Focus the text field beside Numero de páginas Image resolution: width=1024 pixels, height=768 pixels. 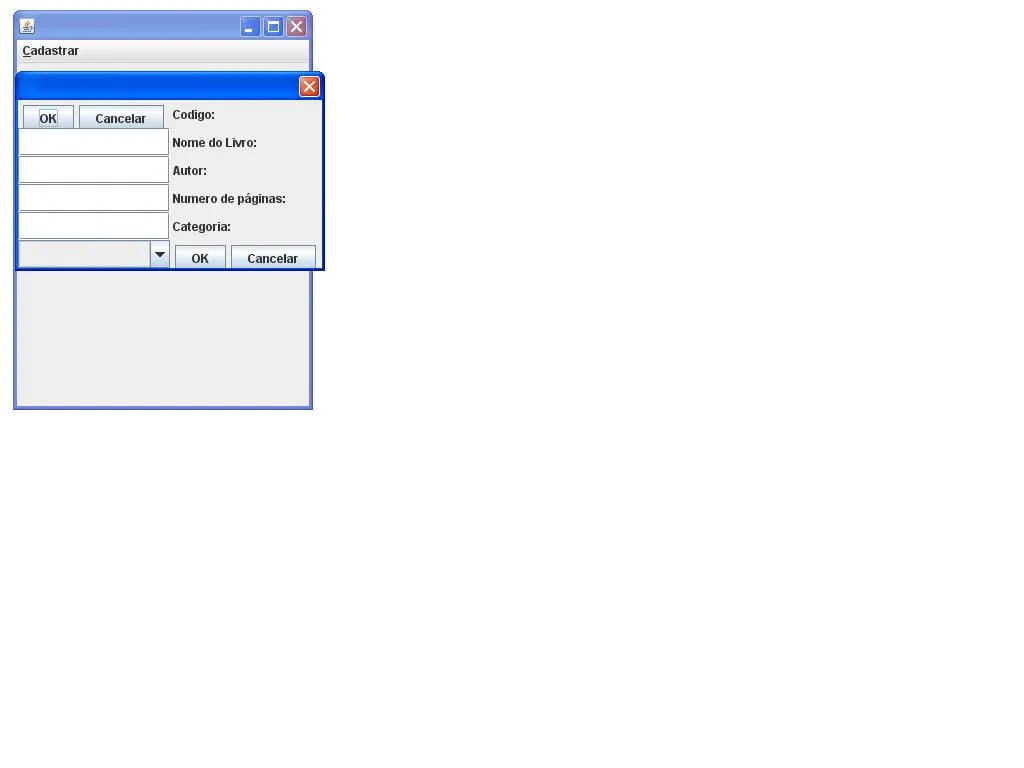pyautogui.click(x=93, y=198)
